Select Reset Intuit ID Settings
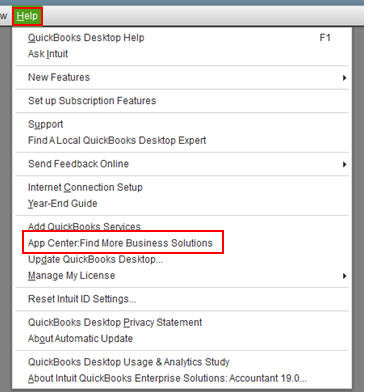The width and height of the screenshot is (370, 392). (182, 299)
